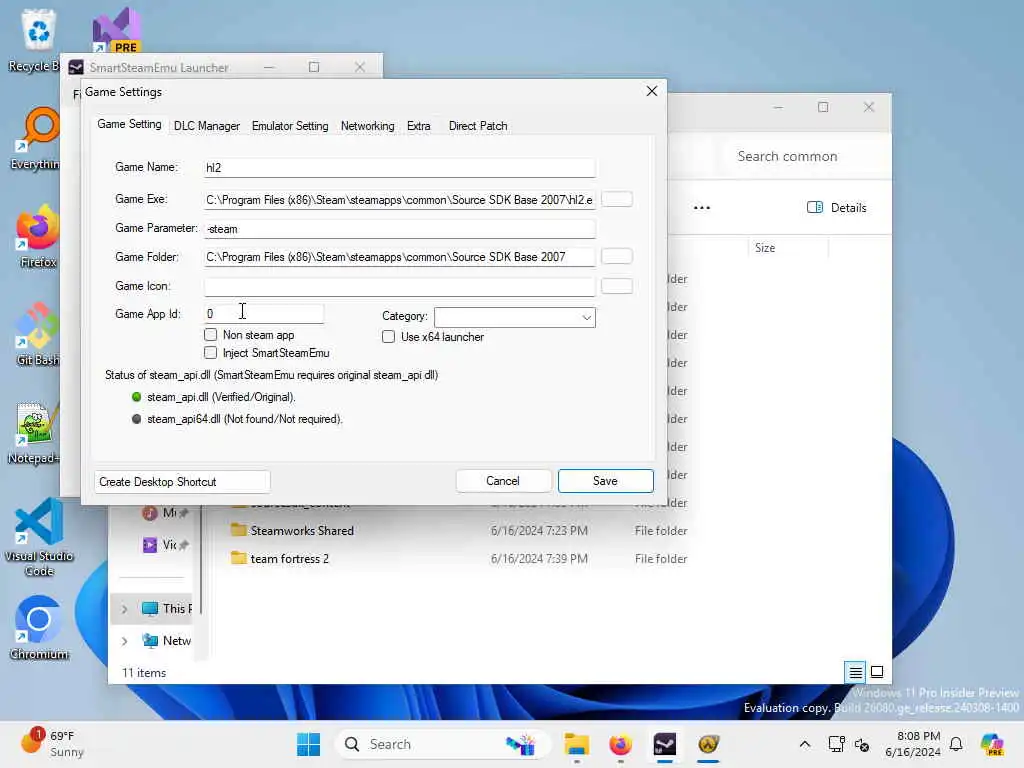Viewport: 1024px width, 768px height.
Task: Open the Chromium desktop shortcut
Action: pyautogui.click(x=39, y=628)
